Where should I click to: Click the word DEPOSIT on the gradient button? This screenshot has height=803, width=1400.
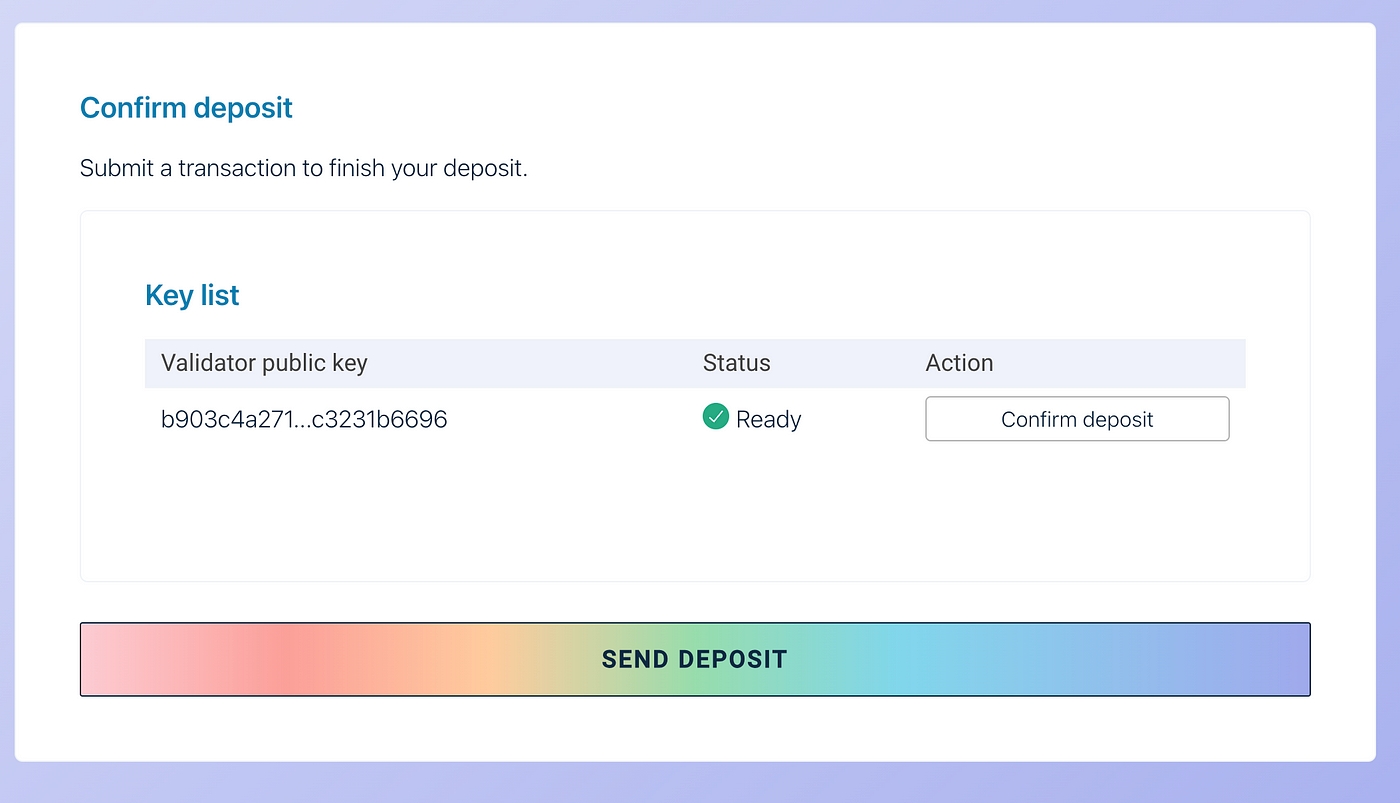pos(733,660)
